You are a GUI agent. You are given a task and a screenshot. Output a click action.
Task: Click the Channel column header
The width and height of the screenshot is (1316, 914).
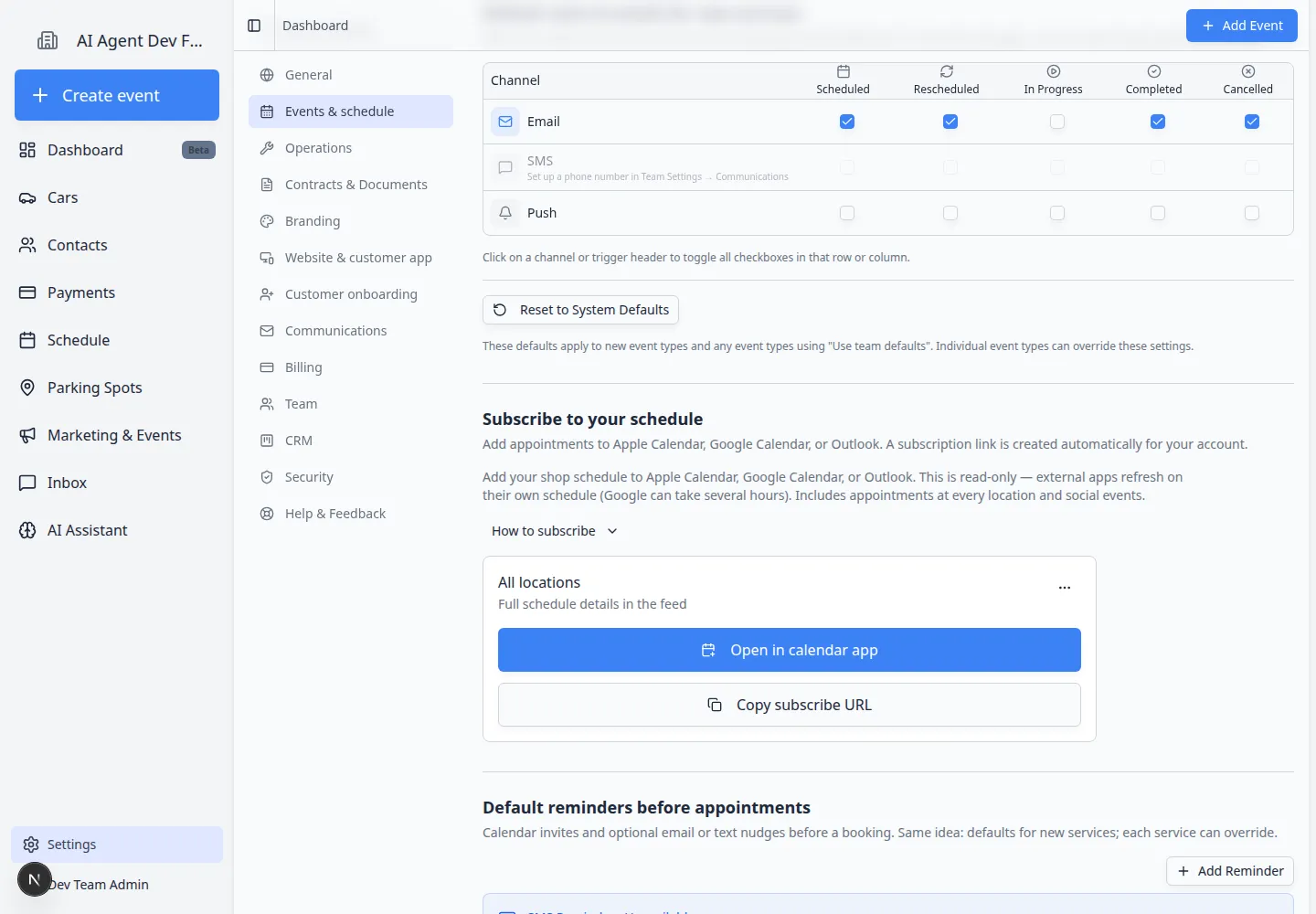tap(515, 80)
